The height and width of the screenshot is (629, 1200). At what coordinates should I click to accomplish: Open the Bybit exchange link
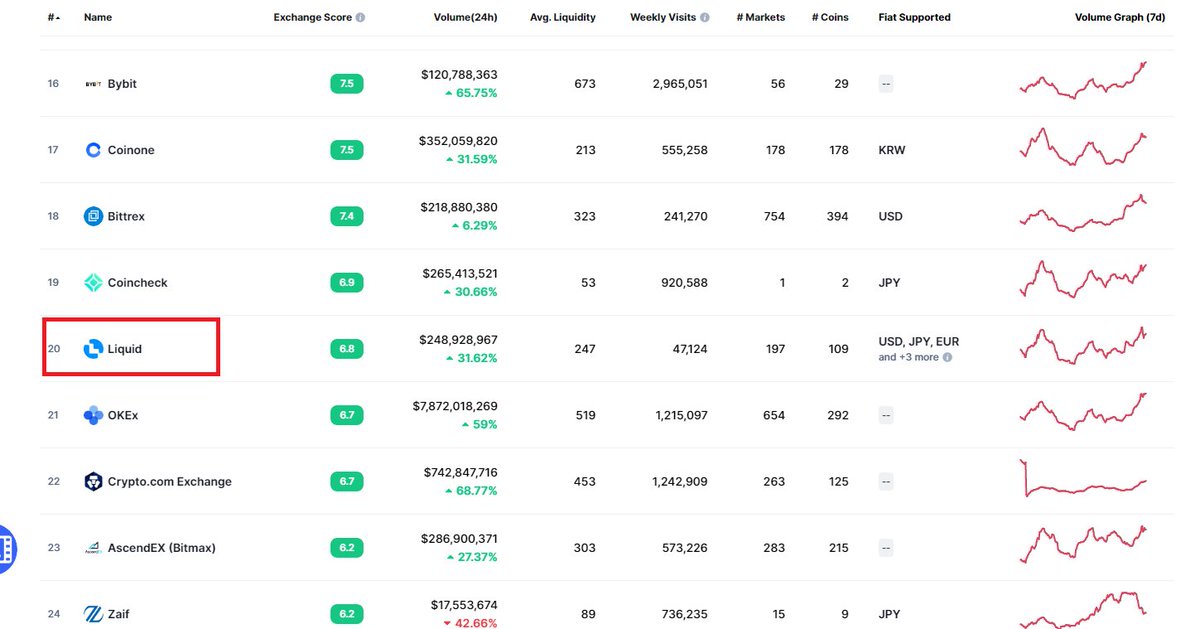click(x=122, y=84)
